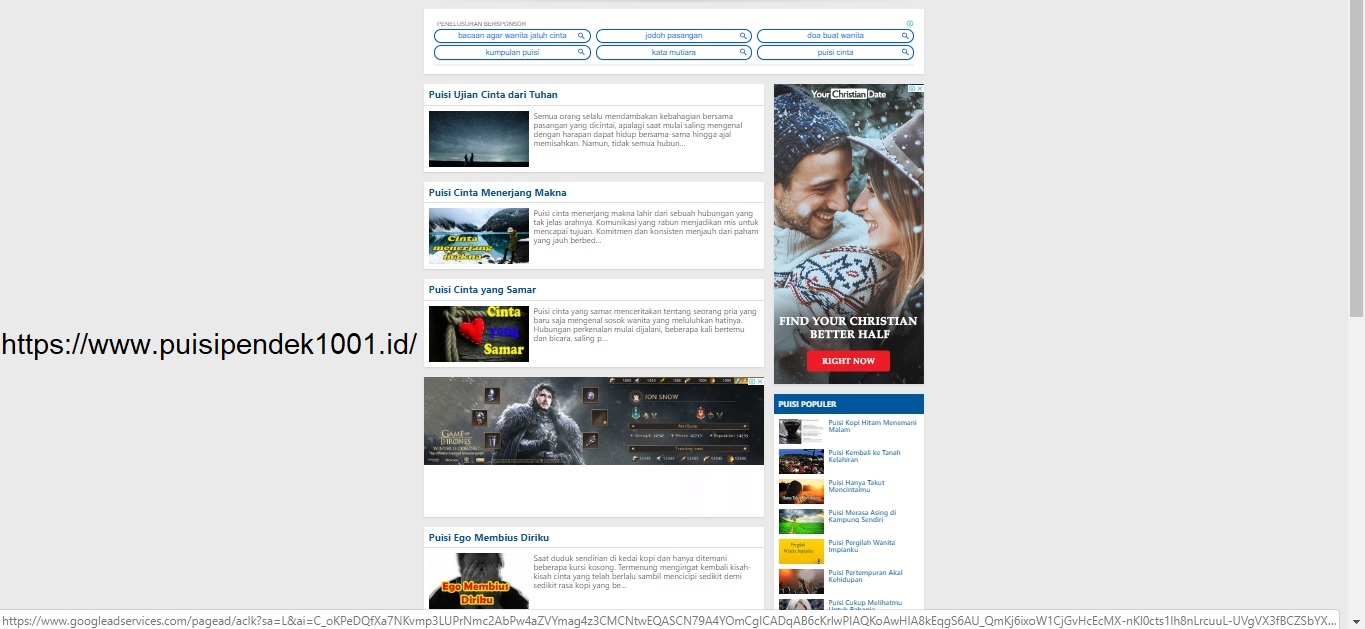Screen dimensions: 1365x629
Task: Click search icon in 'jodoh pasangan' pill
Action: tap(743, 36)
